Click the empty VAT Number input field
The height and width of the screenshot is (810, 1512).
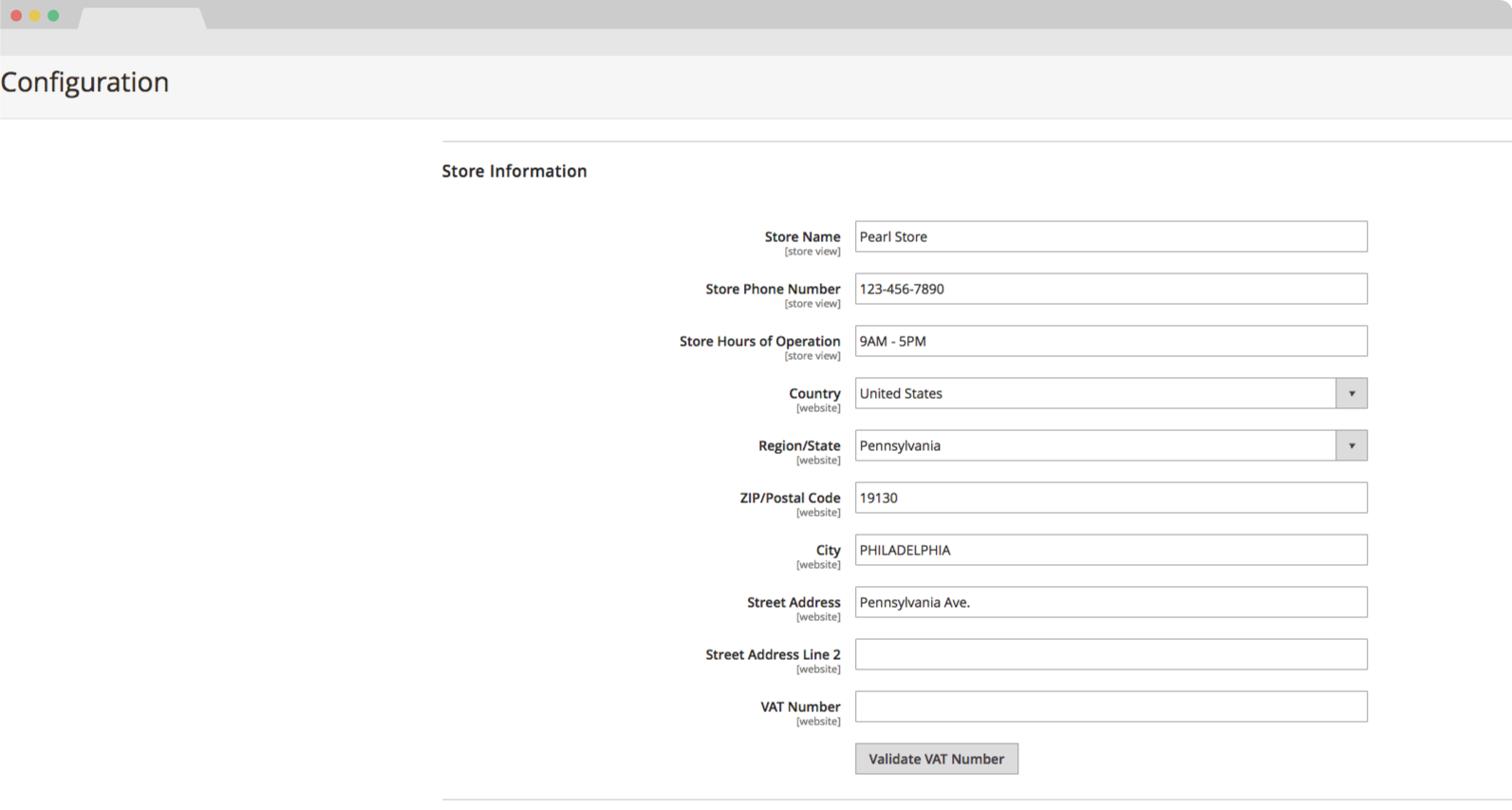[1111, 706]
